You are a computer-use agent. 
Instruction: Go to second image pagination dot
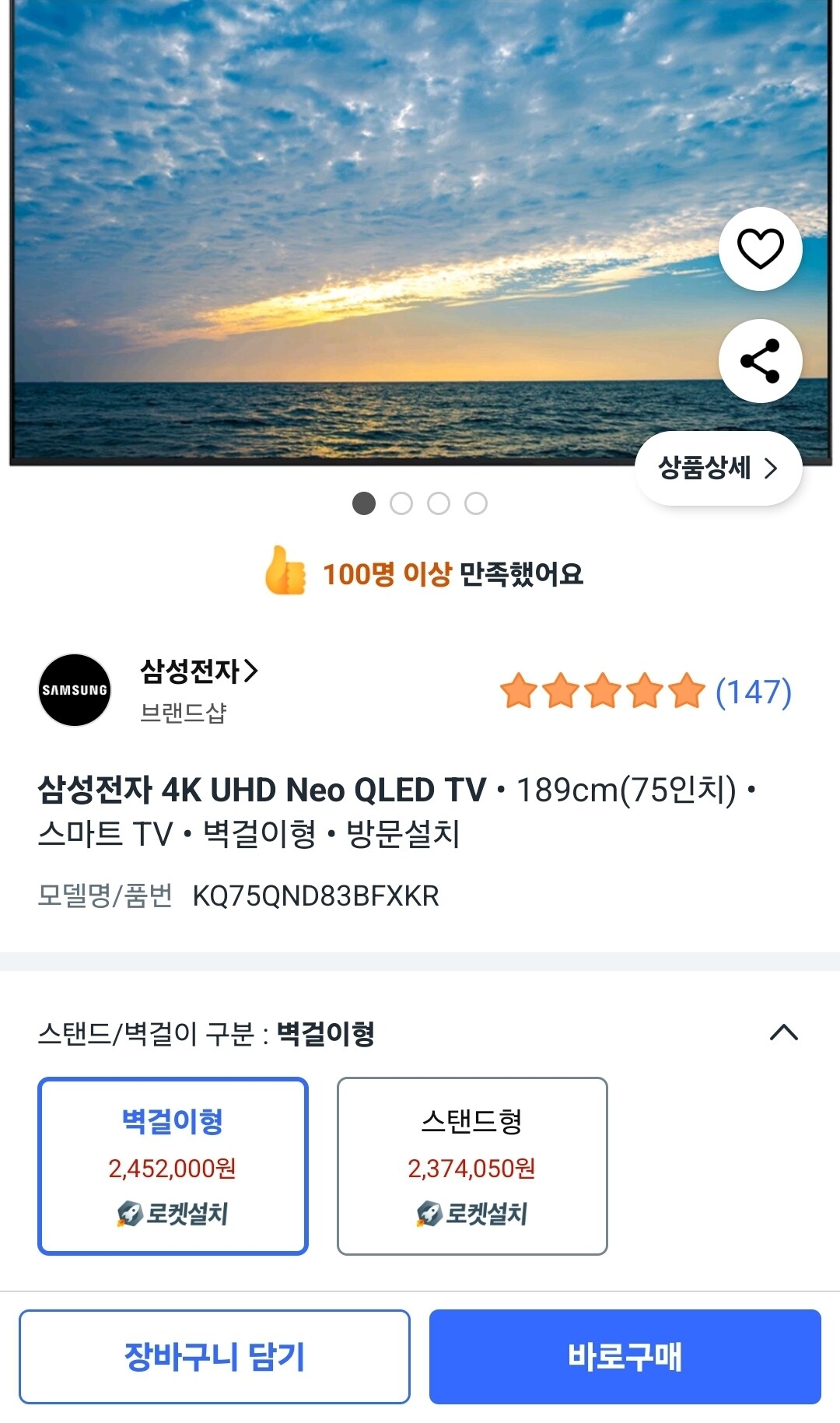coord(401,503)
